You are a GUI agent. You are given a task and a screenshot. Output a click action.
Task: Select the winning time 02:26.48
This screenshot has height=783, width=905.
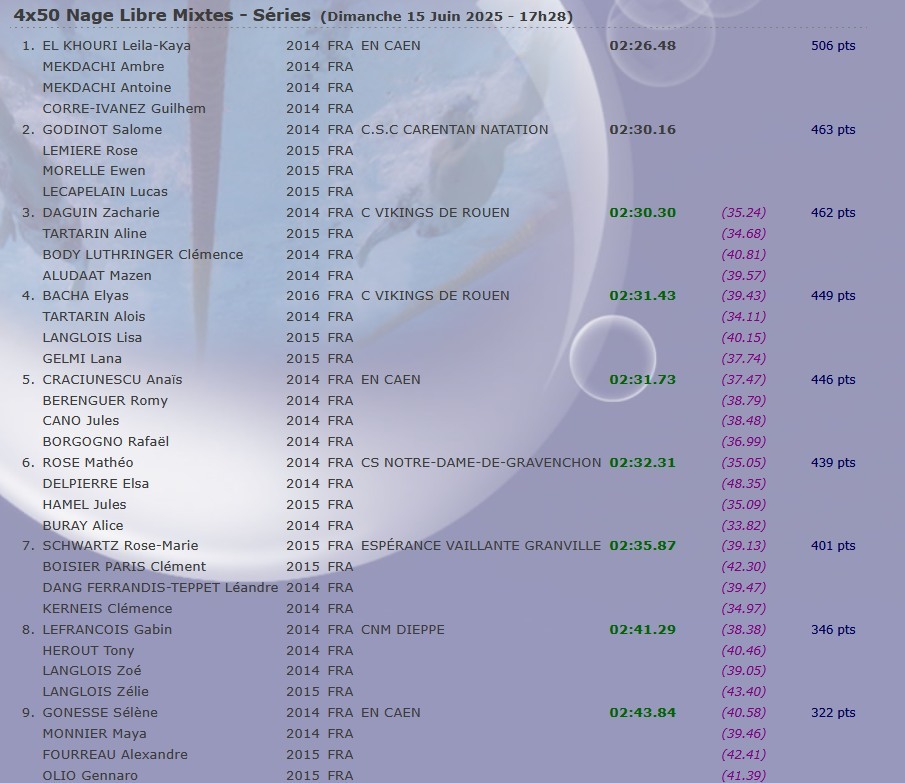coord(642,46)
